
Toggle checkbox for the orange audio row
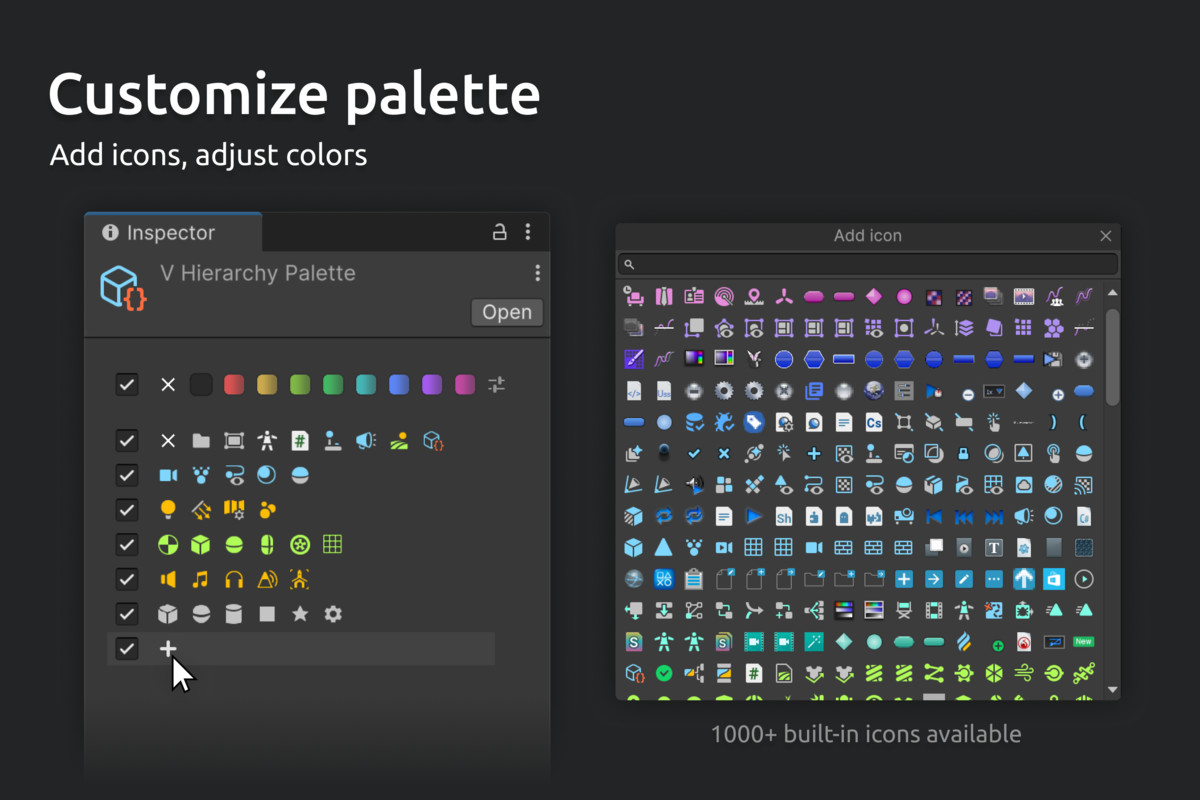126,579
